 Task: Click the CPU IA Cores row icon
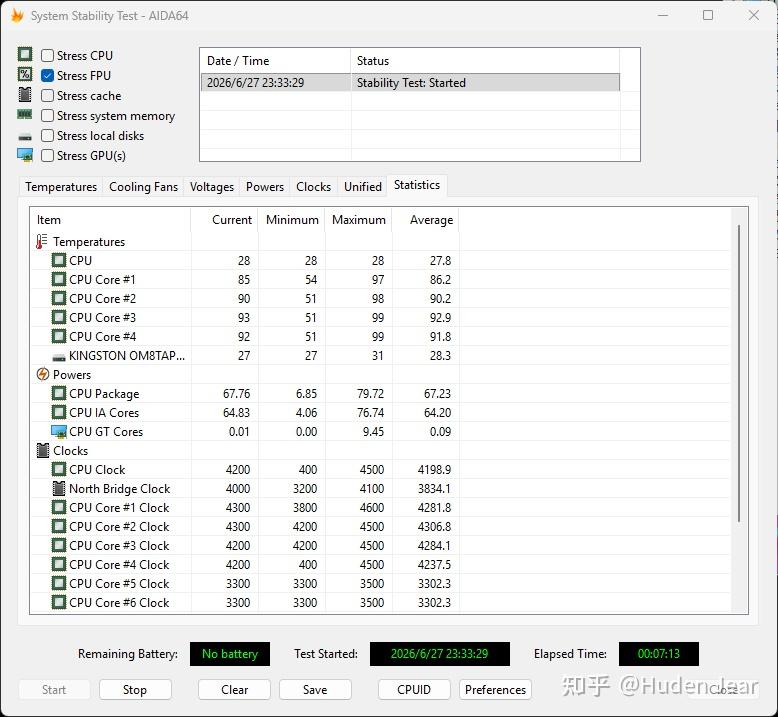(59, 412)
